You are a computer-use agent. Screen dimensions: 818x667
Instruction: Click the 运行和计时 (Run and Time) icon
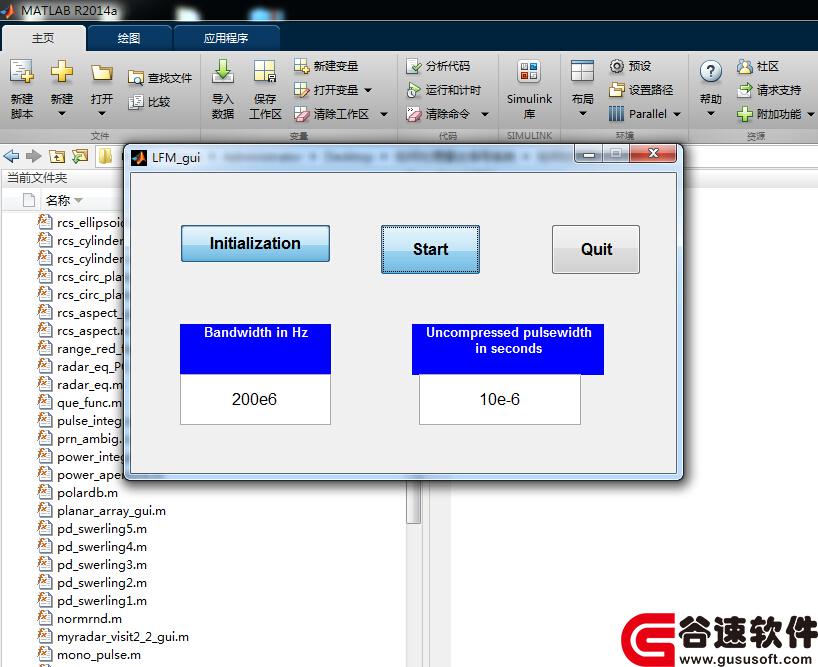(x=413, y=90)
